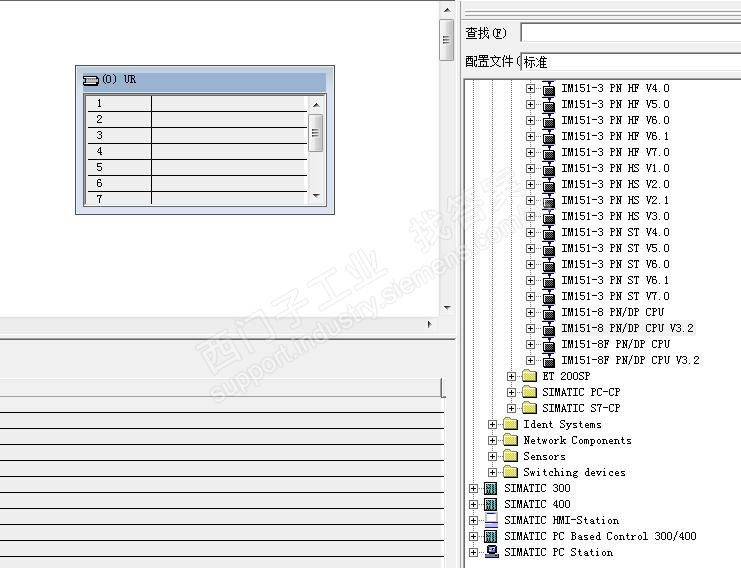Screen dimensions: 741x568
Task: Click the SIMATIC 300 catalog icon
Action: 491,488
